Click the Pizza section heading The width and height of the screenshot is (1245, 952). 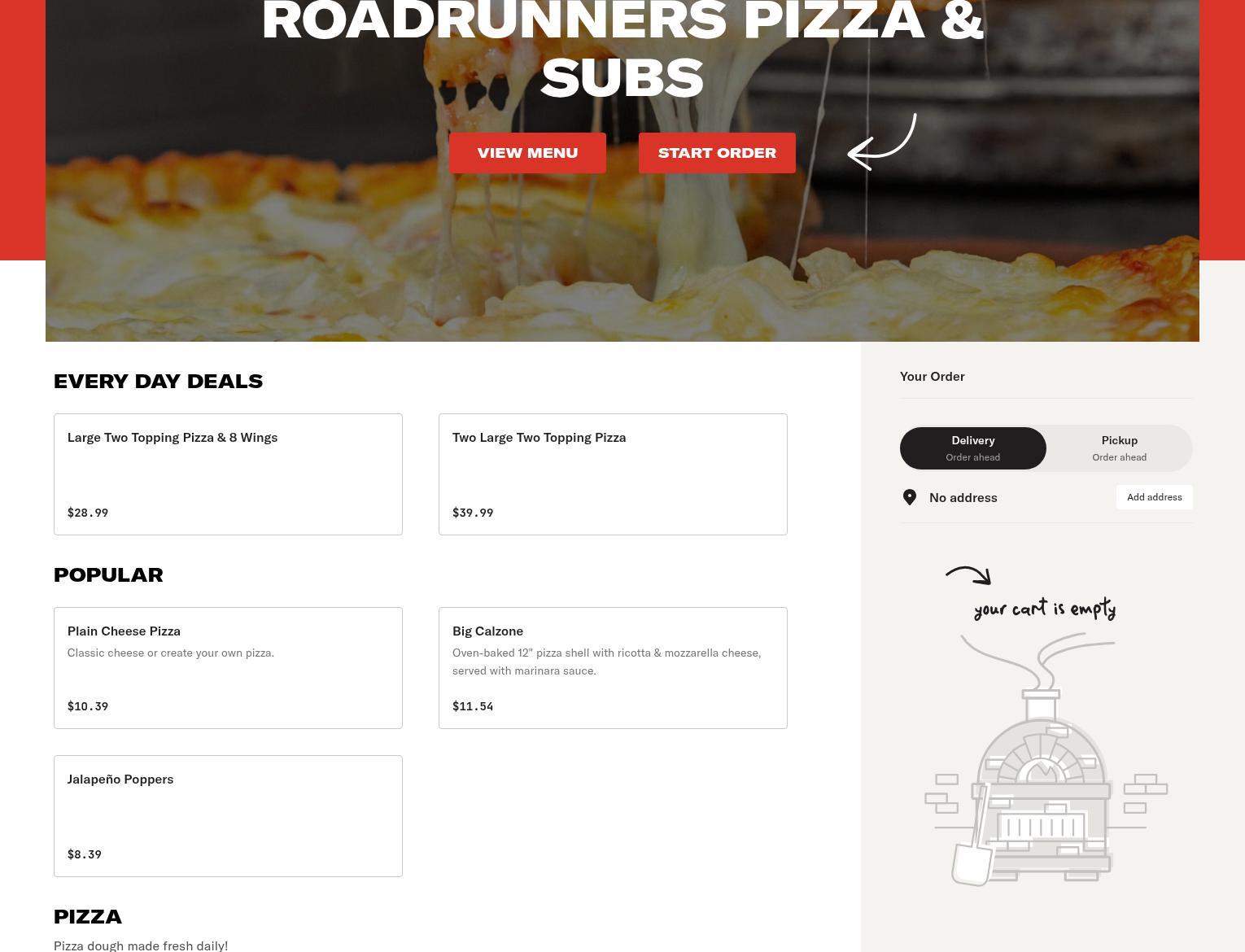click(88, 917)
